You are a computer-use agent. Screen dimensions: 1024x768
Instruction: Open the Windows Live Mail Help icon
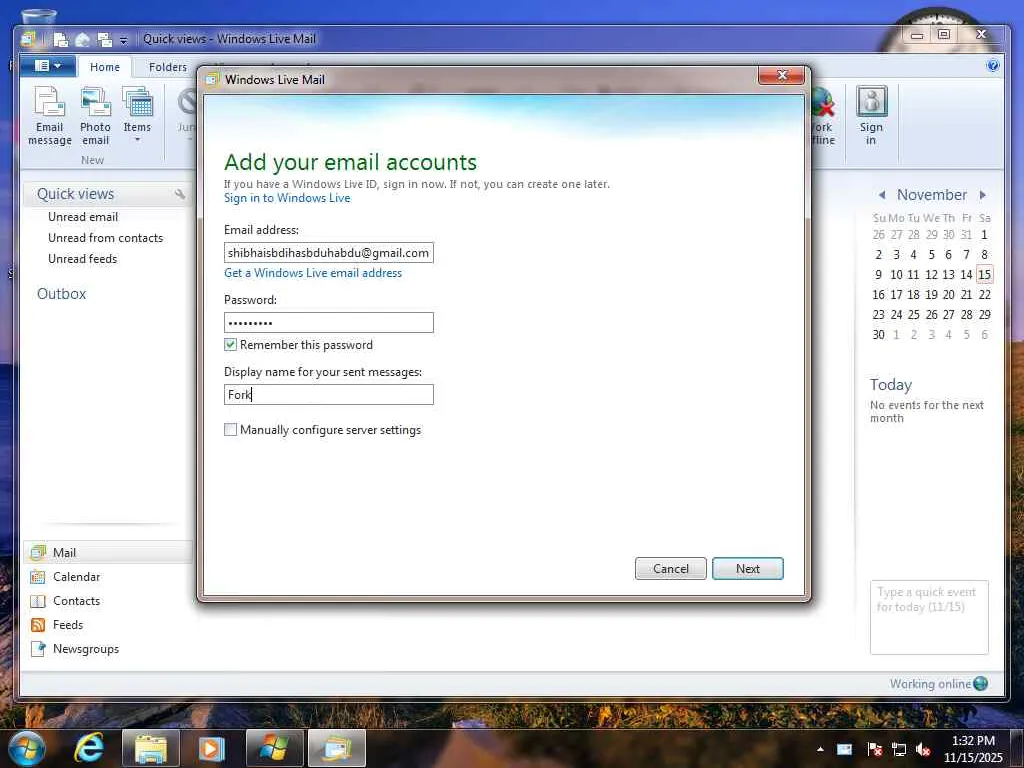(x=993, y=65)
